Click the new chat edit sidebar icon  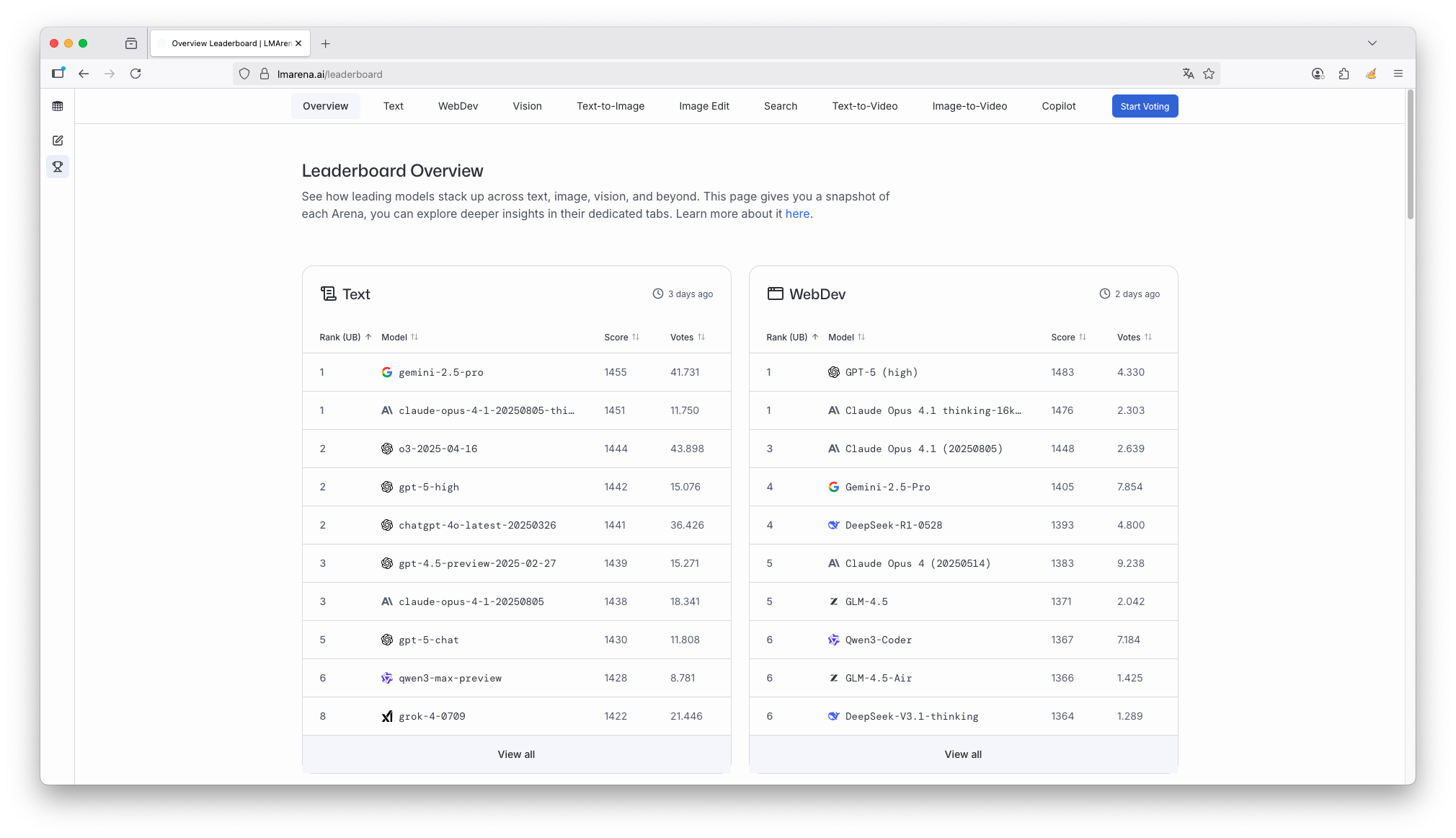[58, 141]
